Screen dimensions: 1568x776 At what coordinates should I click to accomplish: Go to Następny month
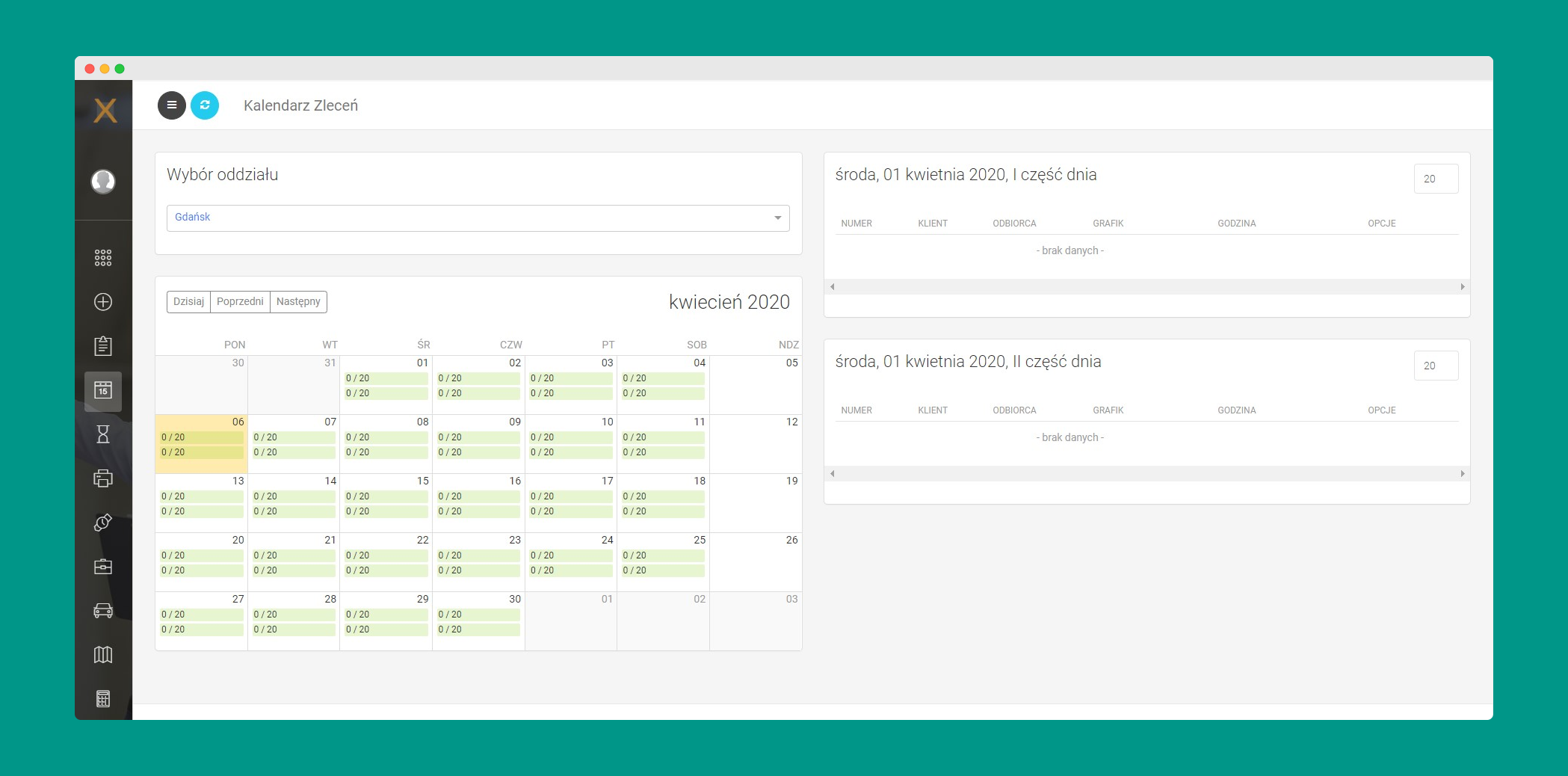[x=298, y=301]
